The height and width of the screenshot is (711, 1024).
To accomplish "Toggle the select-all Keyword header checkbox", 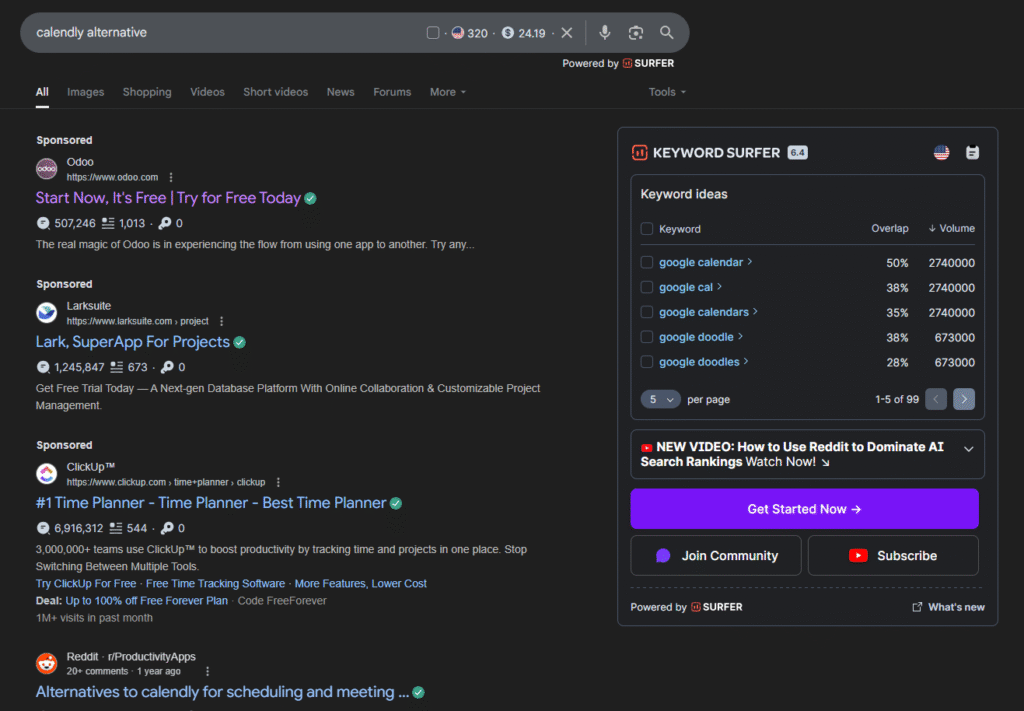I will click(647, 229).
